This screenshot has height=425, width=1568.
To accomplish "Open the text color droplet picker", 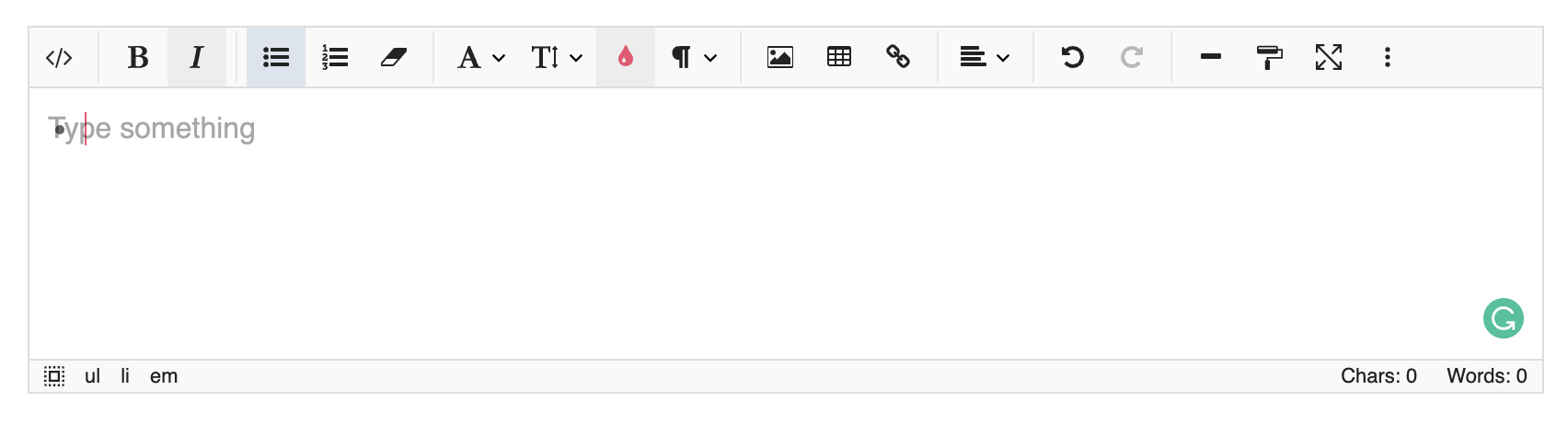I will tap(626, 57).
